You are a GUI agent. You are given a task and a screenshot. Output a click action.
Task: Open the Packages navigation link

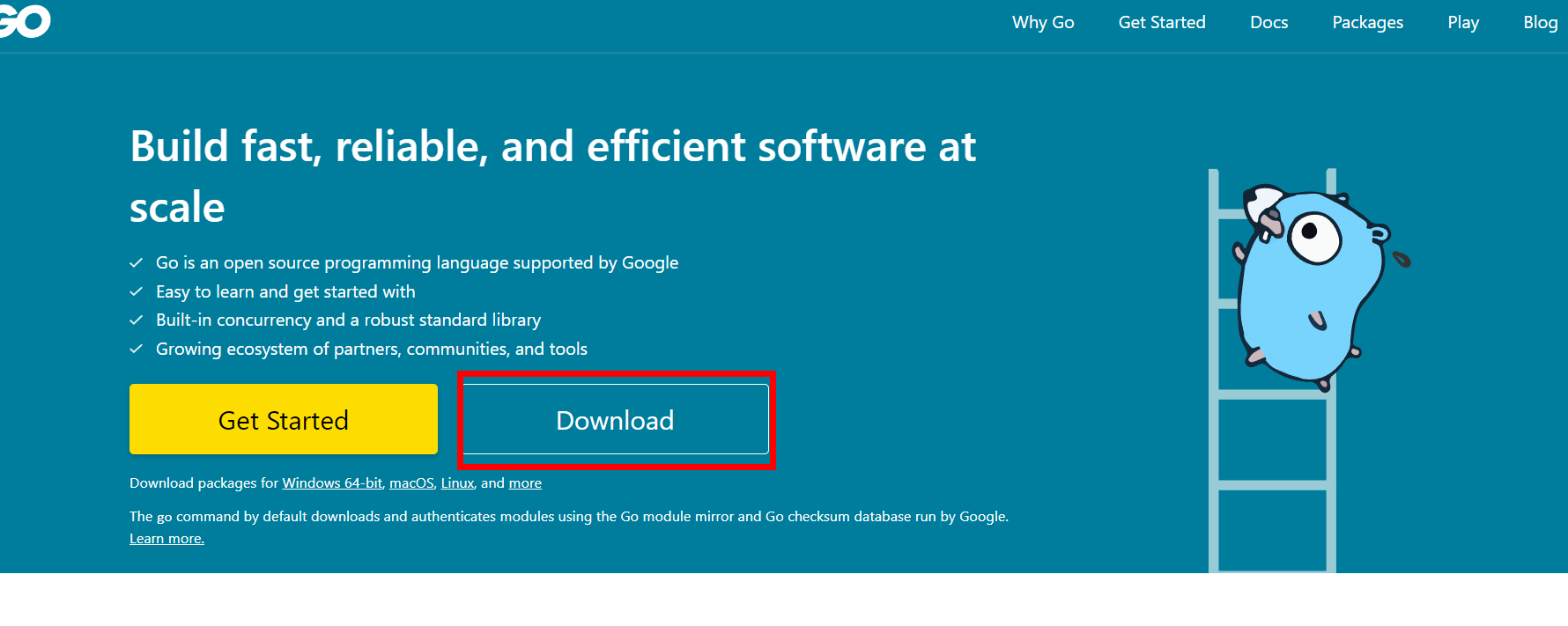click(1367, 23)
